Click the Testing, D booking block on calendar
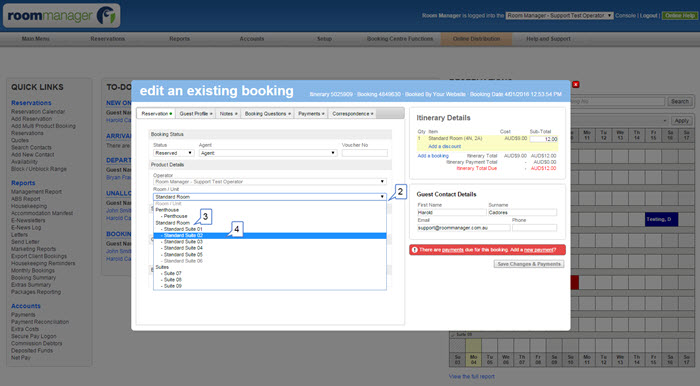Screen dimensions: 700x386 (x=661, y=219)
